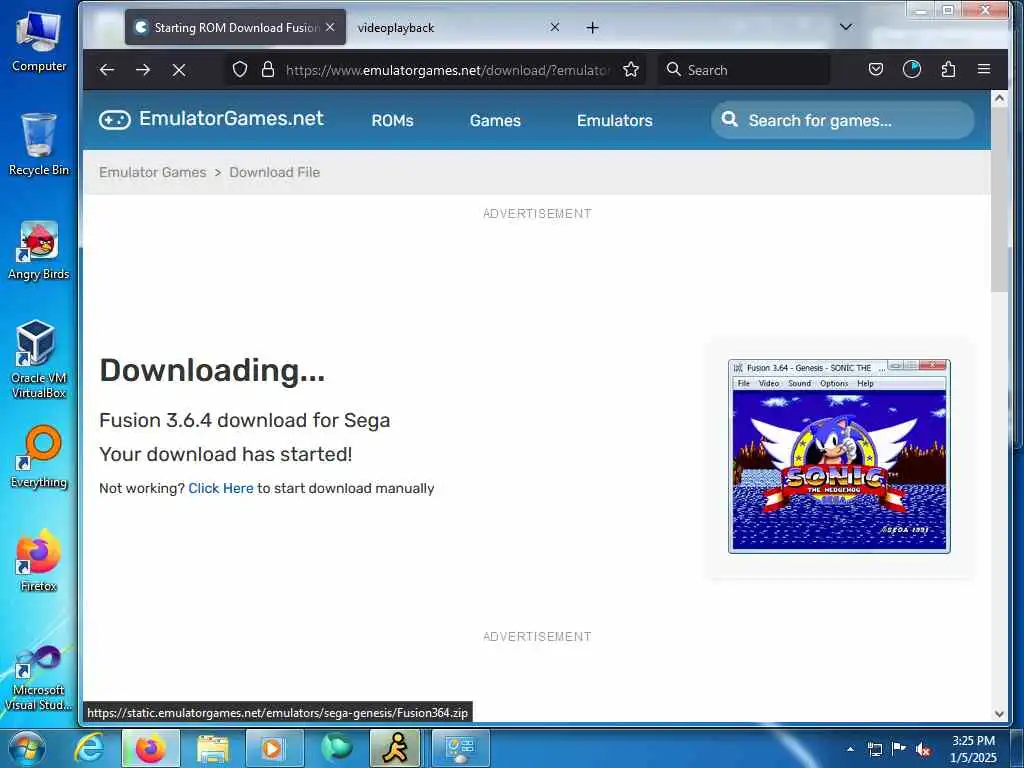1024x768 pixels.
Task: Select the Firefox taskbar button
Action: click(x=151, y=748)
